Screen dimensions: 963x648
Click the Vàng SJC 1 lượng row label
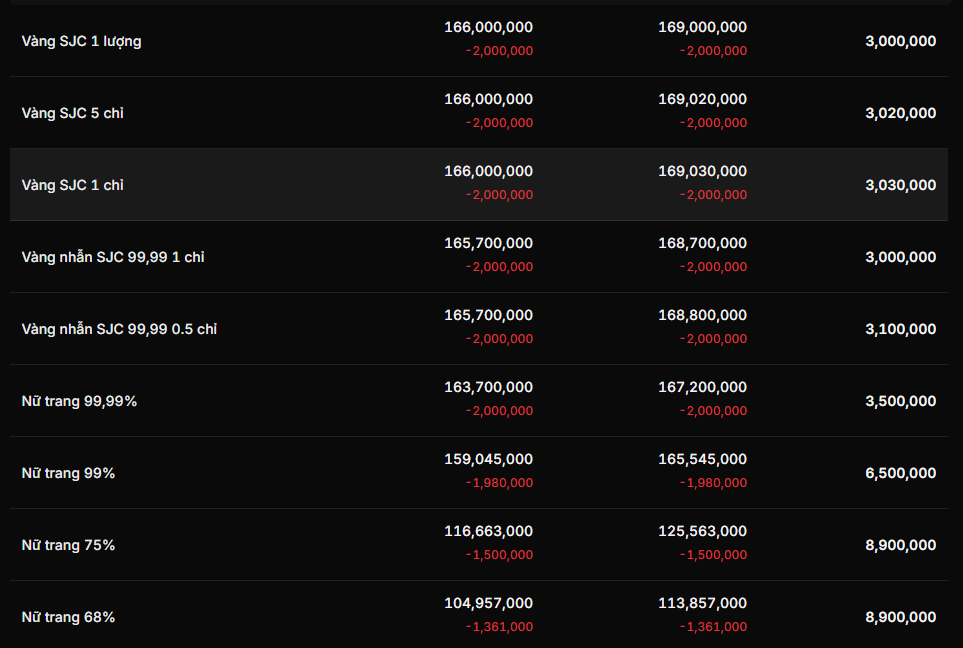81,41
